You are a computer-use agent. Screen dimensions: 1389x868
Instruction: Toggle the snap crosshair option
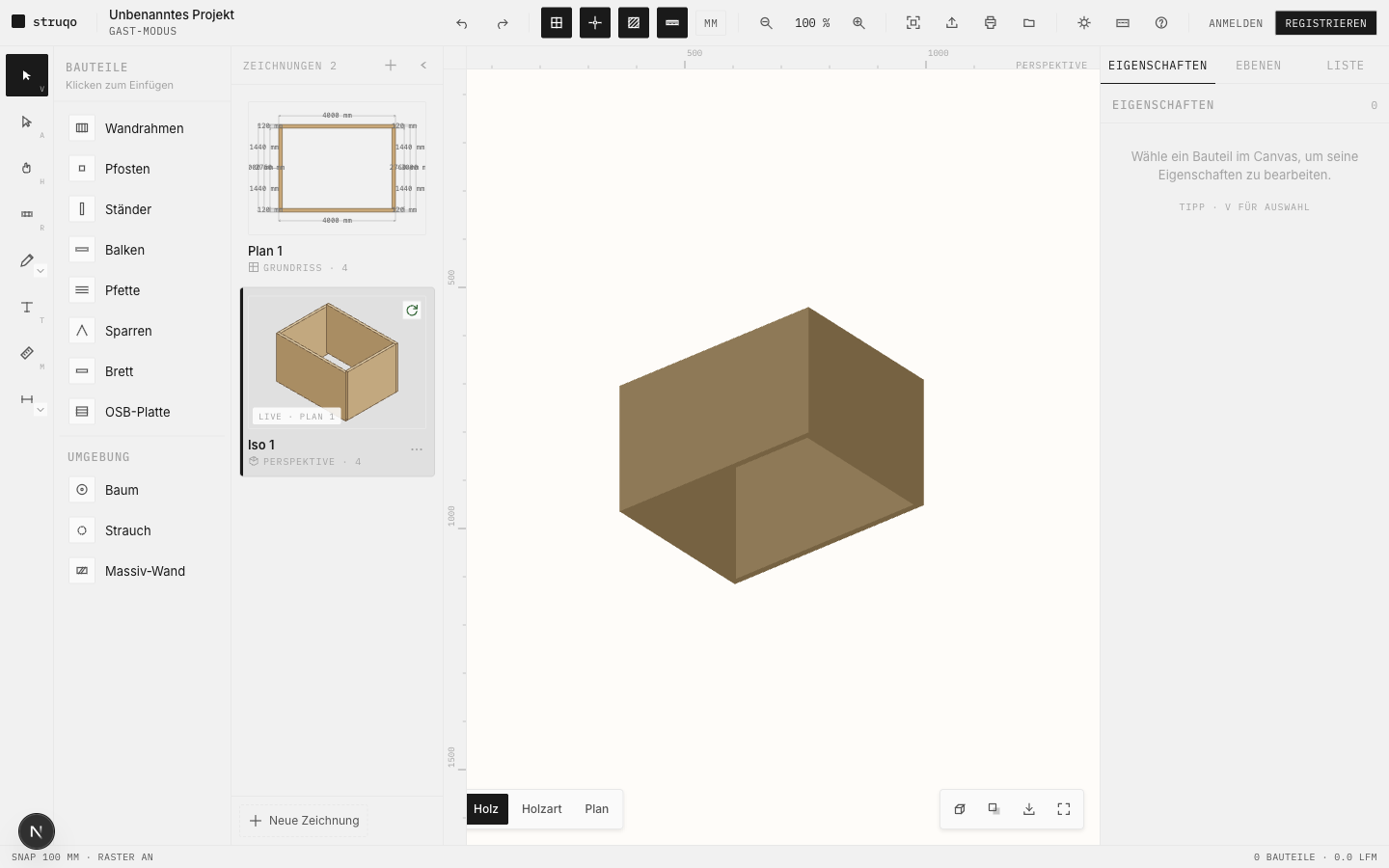tap(595, 23)
